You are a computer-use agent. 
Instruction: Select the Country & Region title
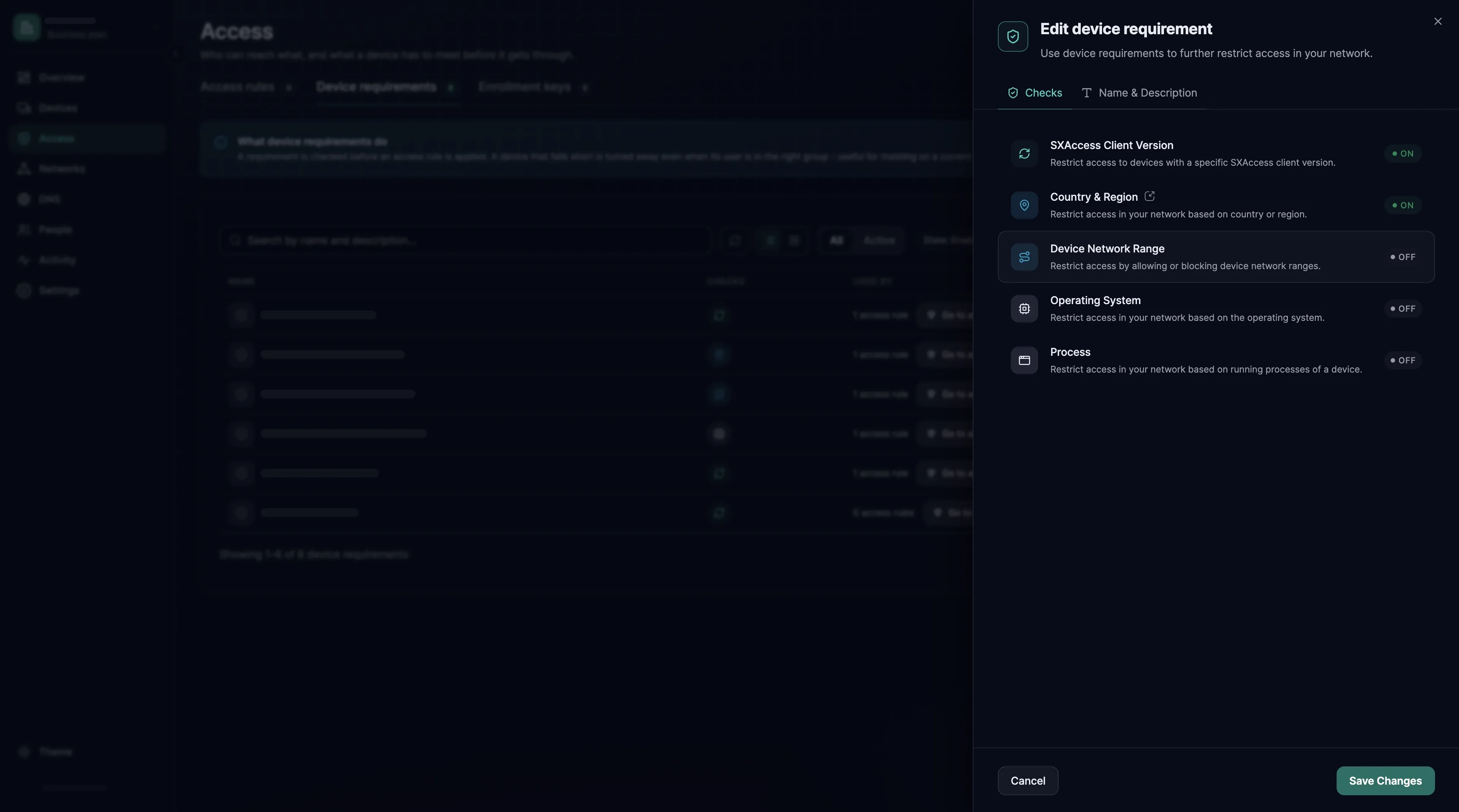pyautogui.click(x=1094, y=197)
